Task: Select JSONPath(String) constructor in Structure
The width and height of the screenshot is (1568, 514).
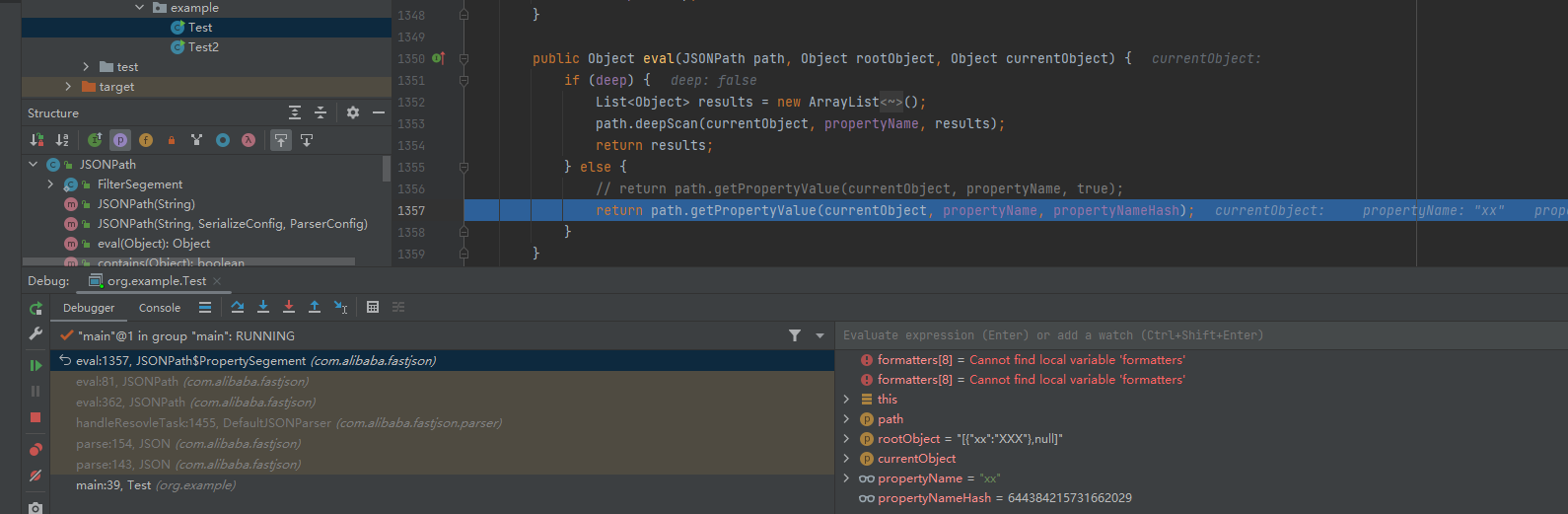Action: pyautogui.click(x=146, y=204)
